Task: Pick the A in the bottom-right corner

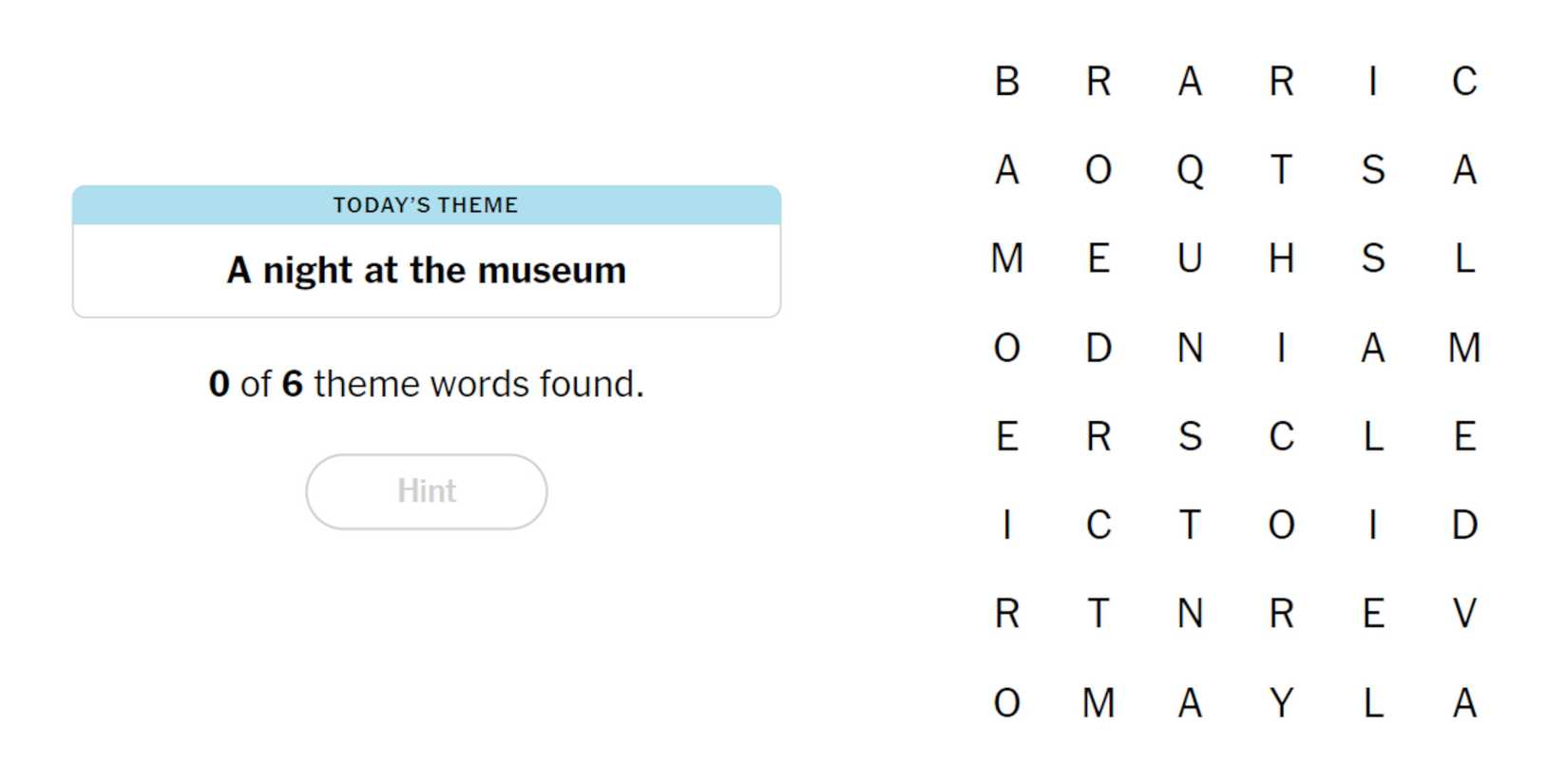Action: [1463, 703]
